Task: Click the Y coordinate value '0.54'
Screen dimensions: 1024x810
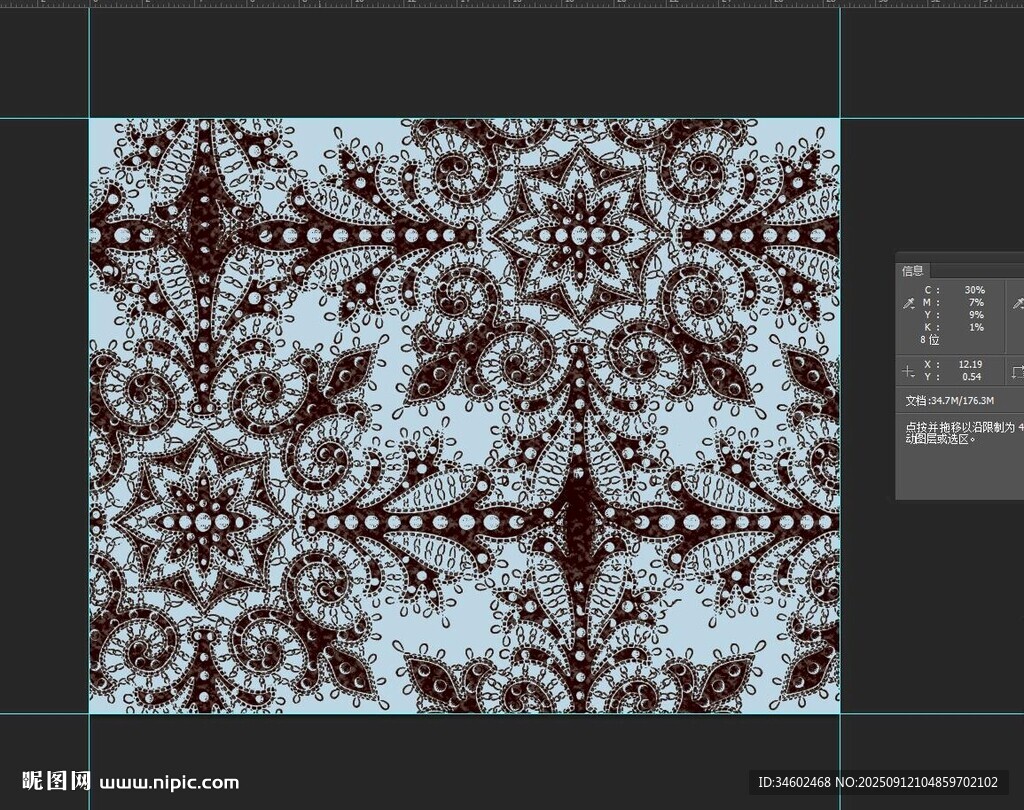Action: (972, 377)
